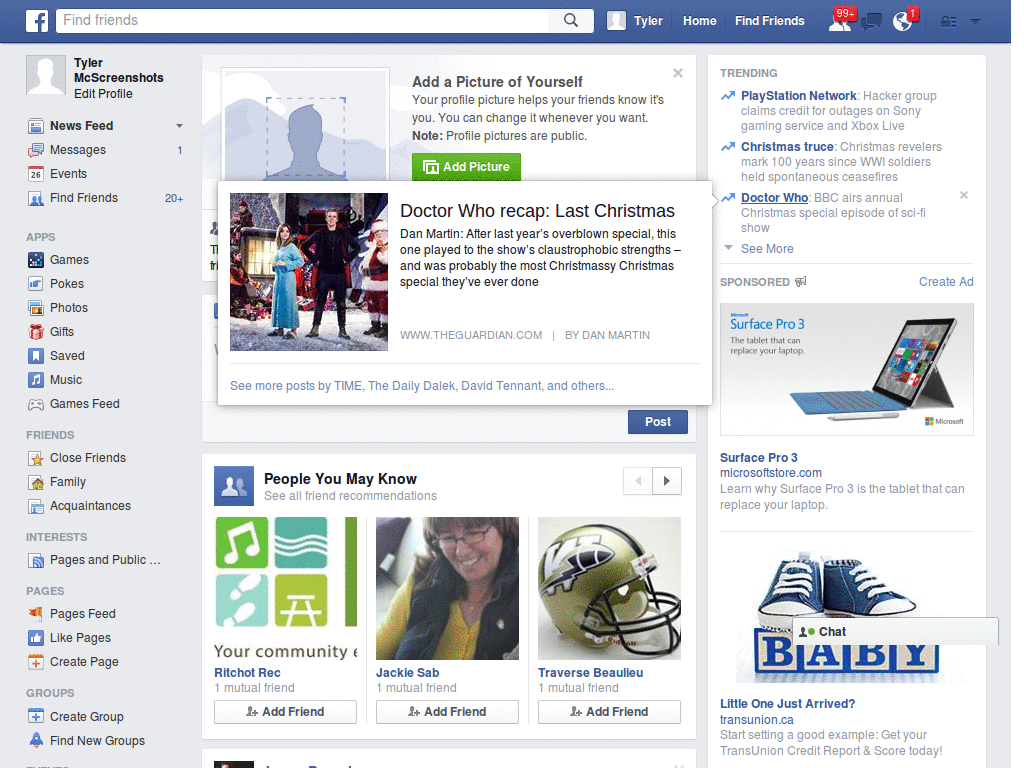
Task: Click the Close Friends star icon
Action: pos(36,458)
